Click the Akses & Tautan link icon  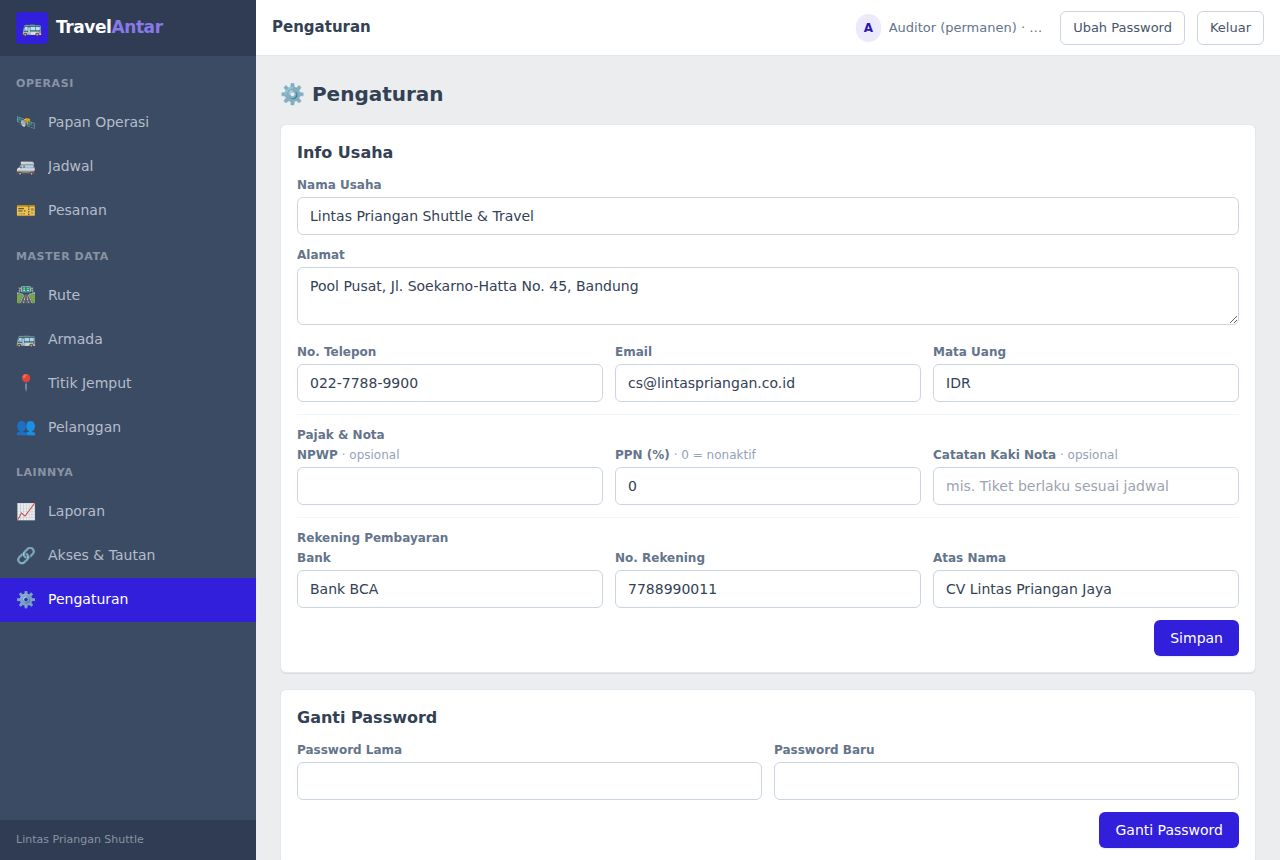(26, 555)
